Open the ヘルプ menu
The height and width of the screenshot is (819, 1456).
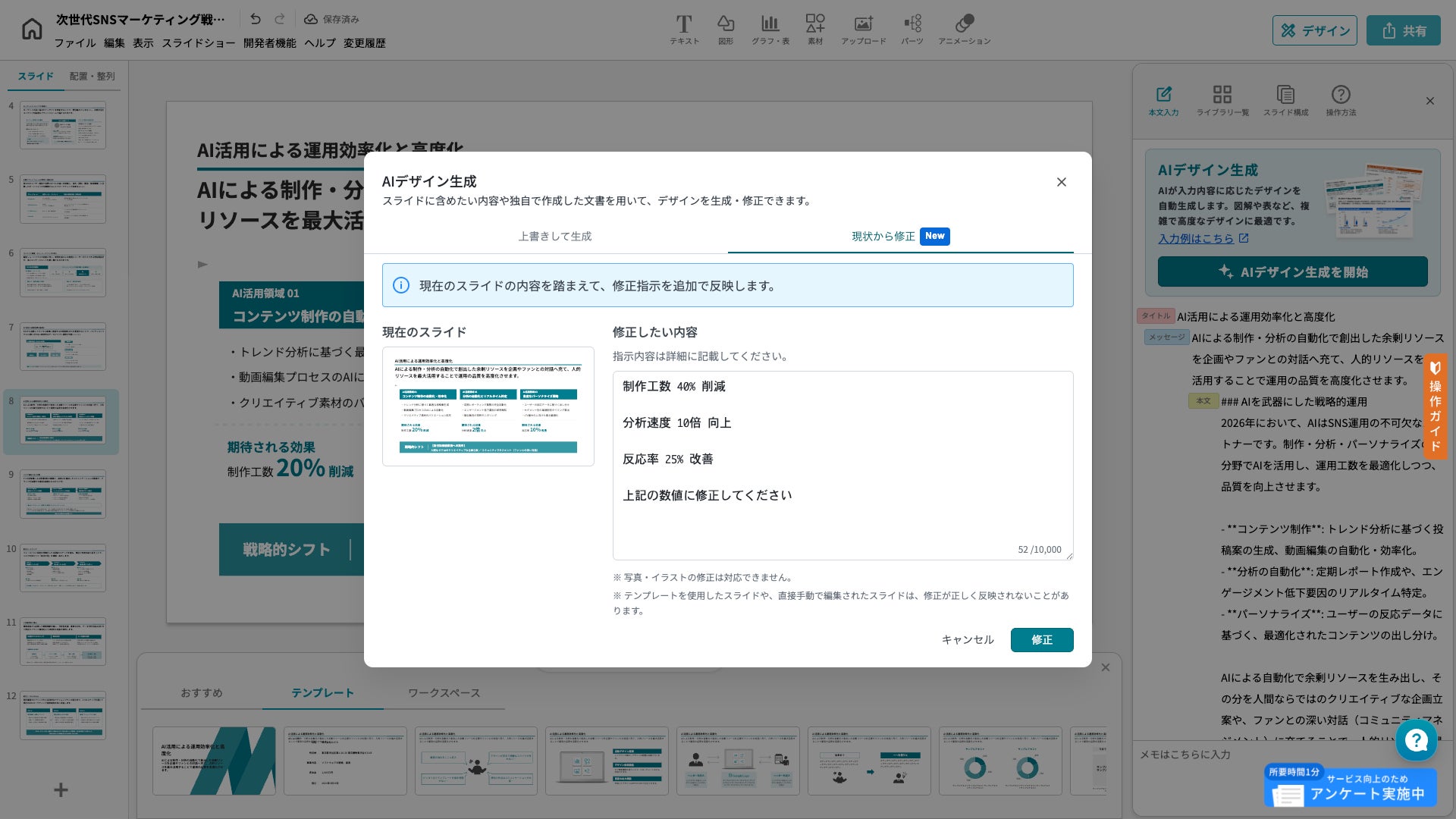point(320,43)
